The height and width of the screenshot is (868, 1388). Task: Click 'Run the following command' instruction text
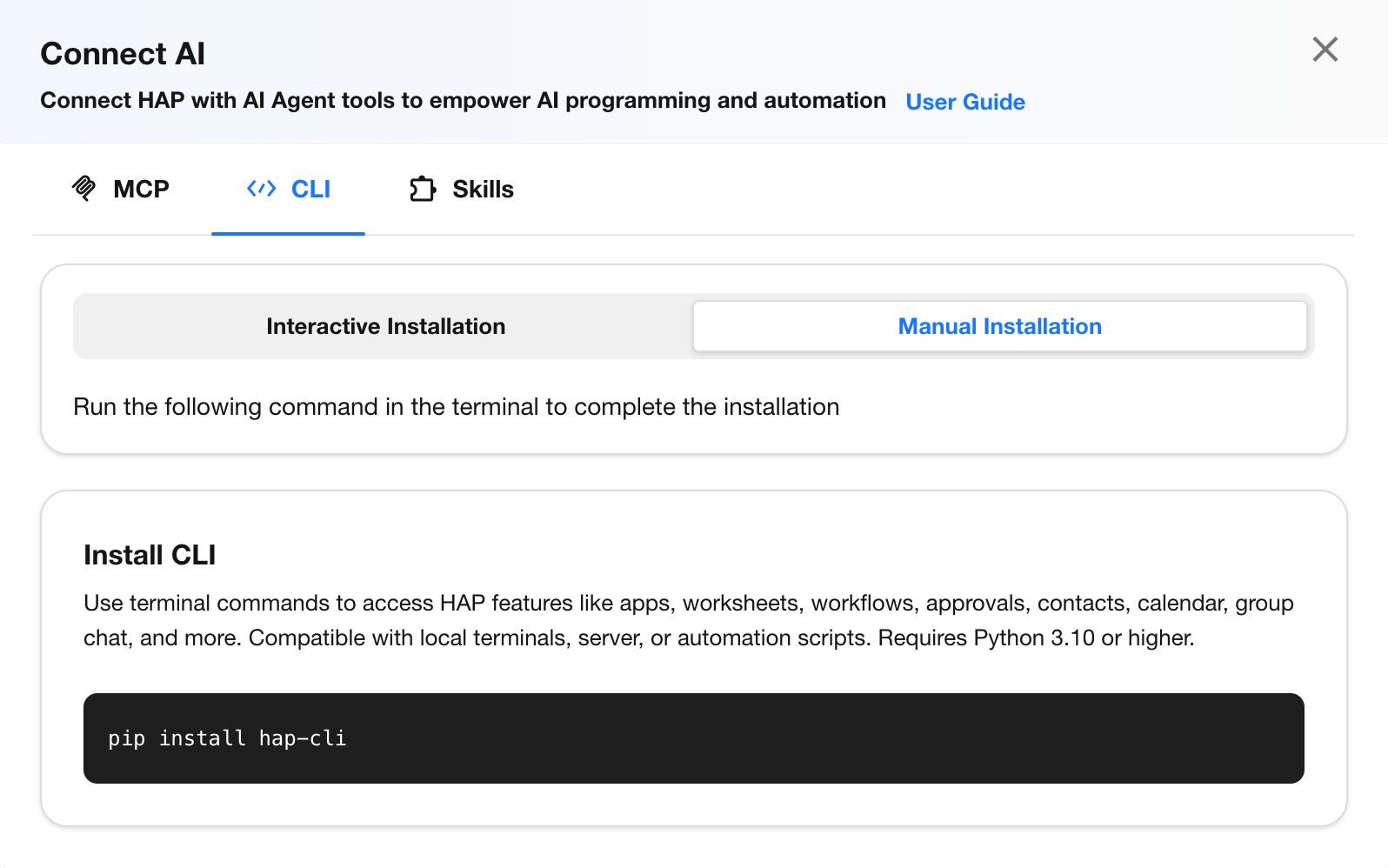click(457, 407)
